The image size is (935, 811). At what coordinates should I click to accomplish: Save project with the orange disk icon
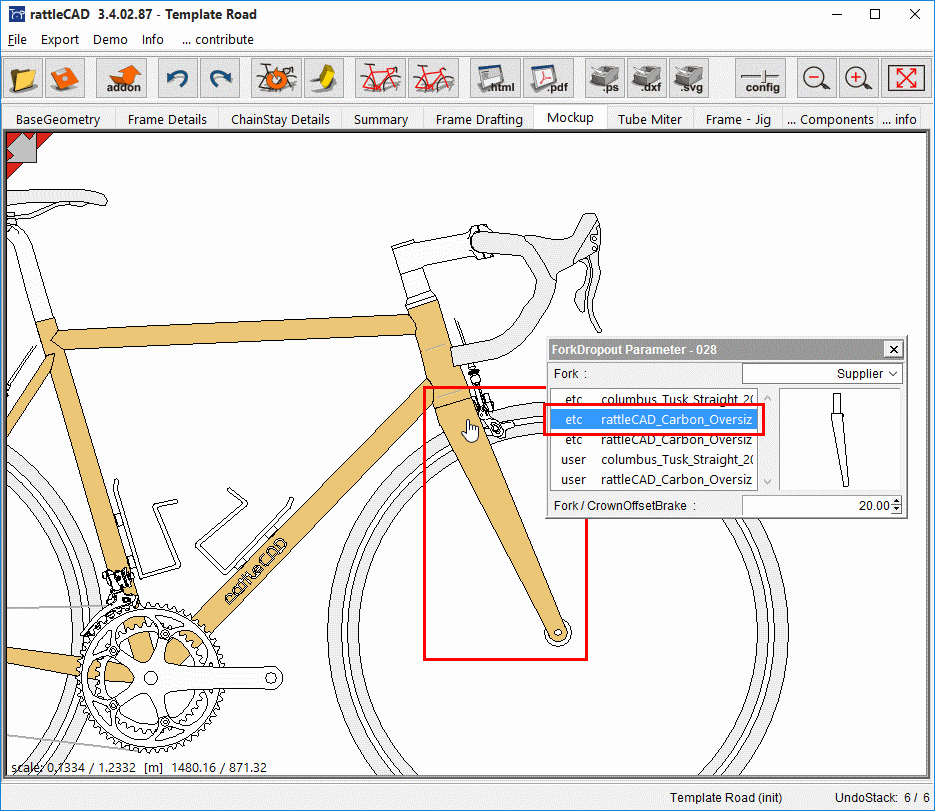[64, 78]
